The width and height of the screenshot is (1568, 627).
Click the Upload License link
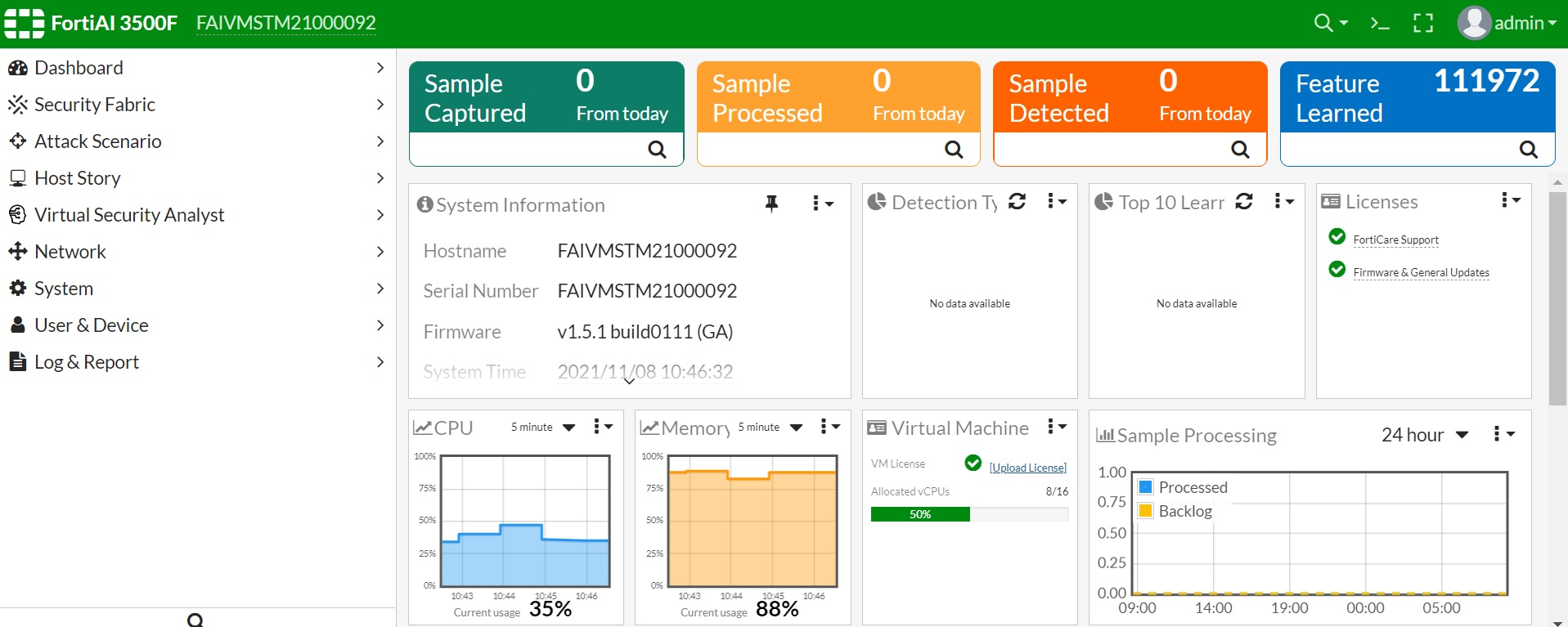[x=1027, y=468]
